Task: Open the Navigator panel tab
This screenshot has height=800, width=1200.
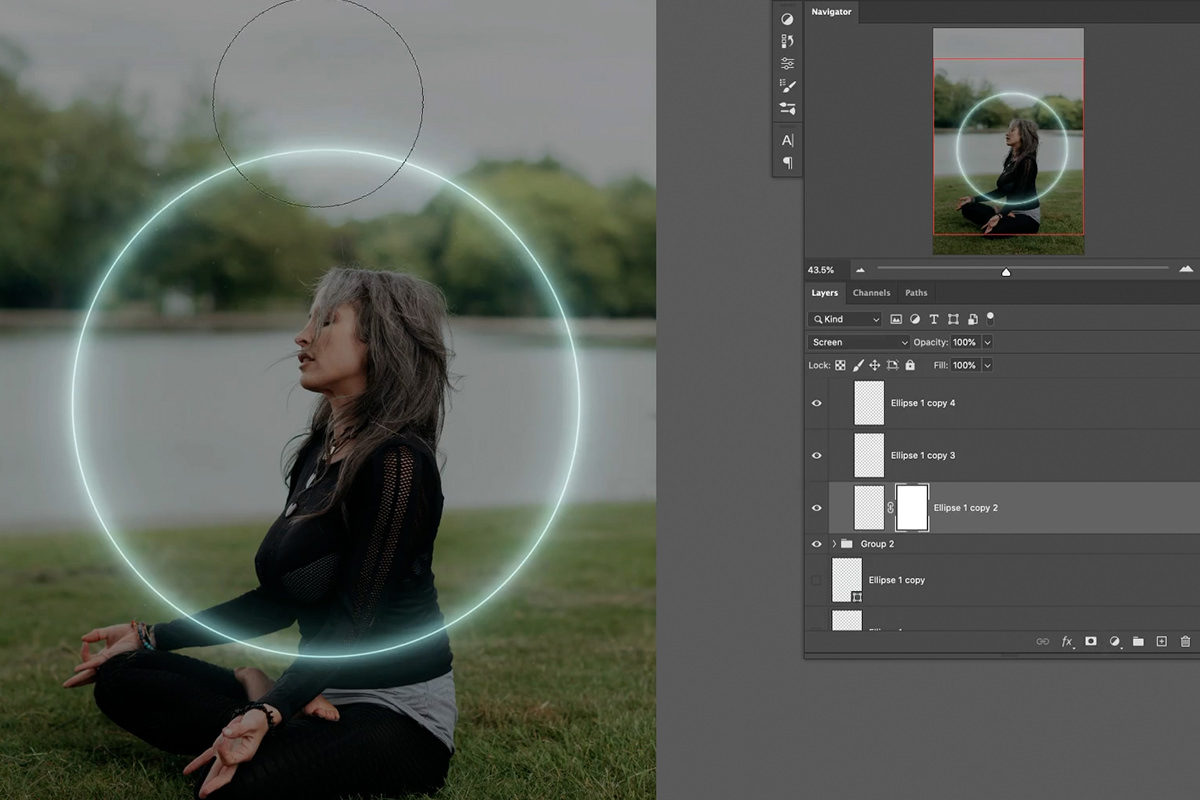Action: click(x=831, y=12)
